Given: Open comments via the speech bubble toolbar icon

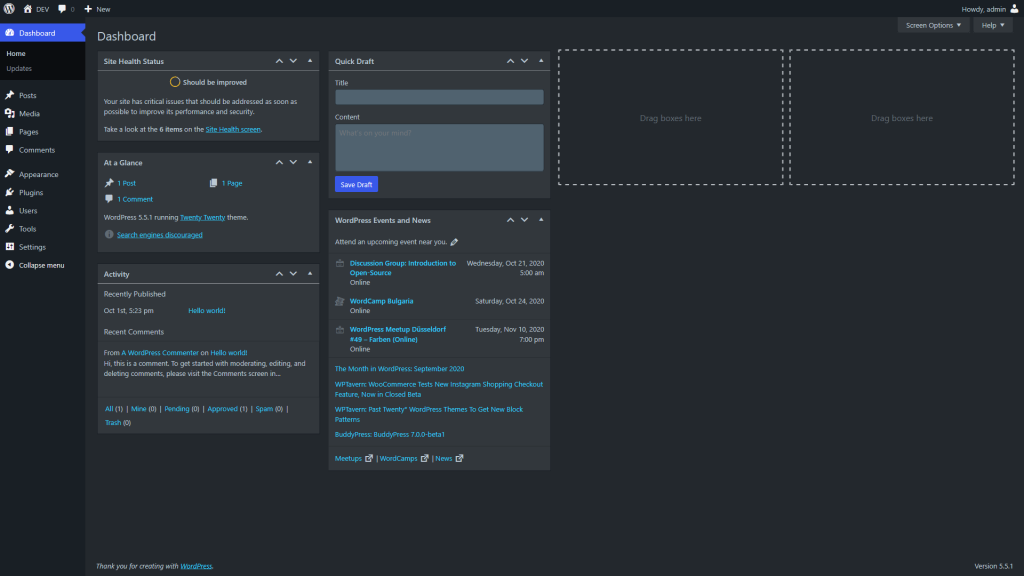Looking at the screenshot, I should (62, 9).
